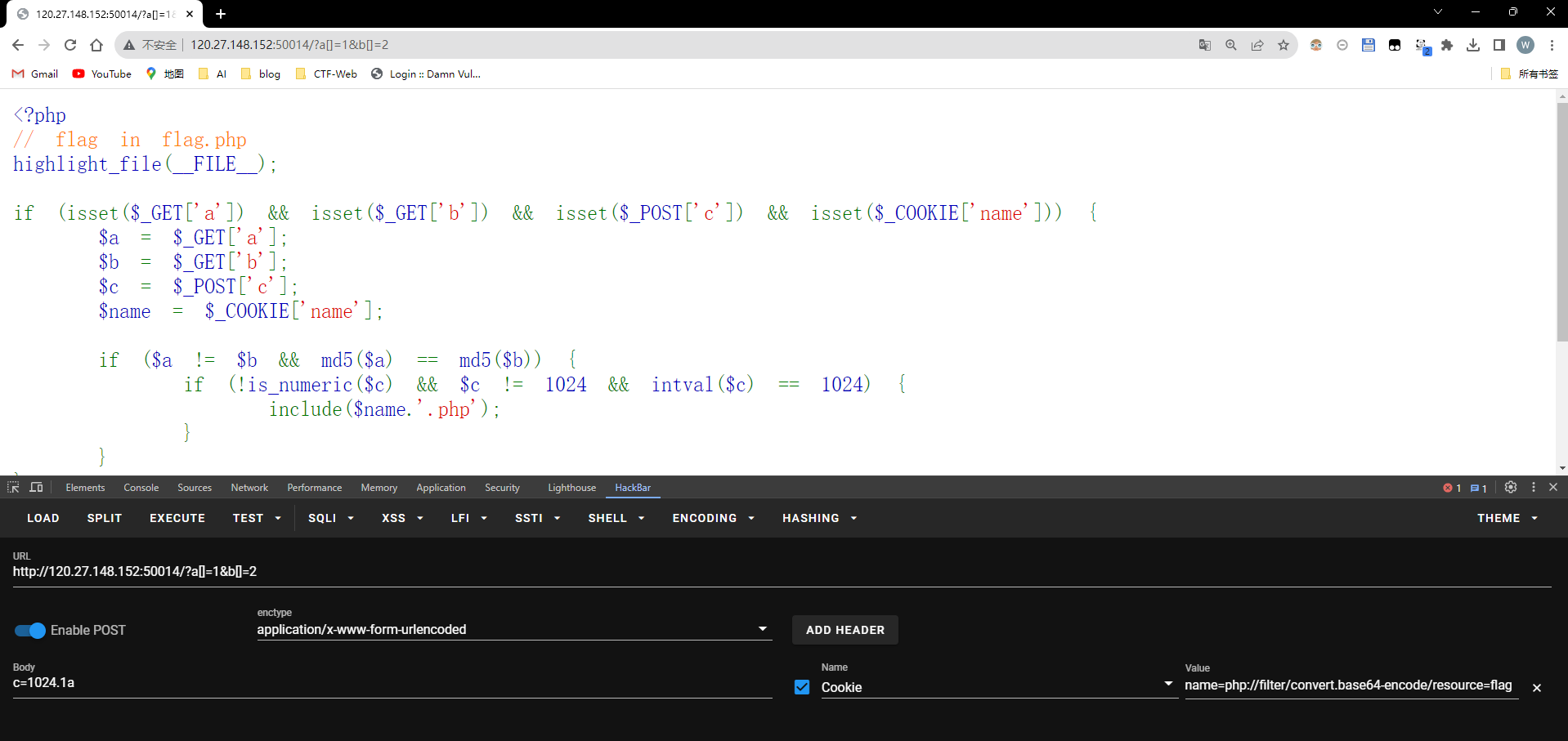Viewport: 1568px width, 741px height.
Task: Click the HackBar URL input field
Action: pos(782,571)
